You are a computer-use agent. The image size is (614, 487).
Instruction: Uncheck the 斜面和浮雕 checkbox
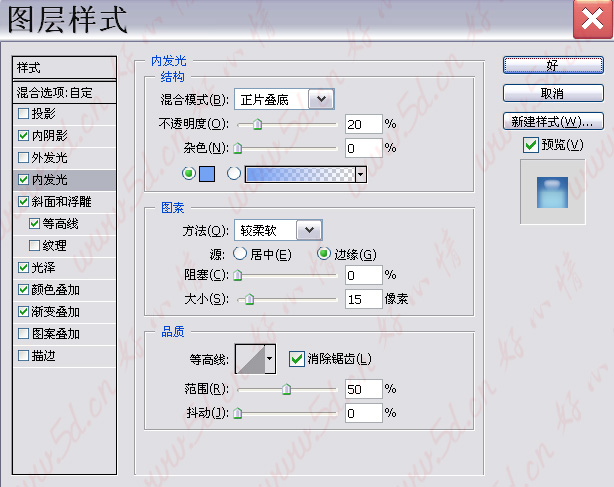(x=23, y=202)
